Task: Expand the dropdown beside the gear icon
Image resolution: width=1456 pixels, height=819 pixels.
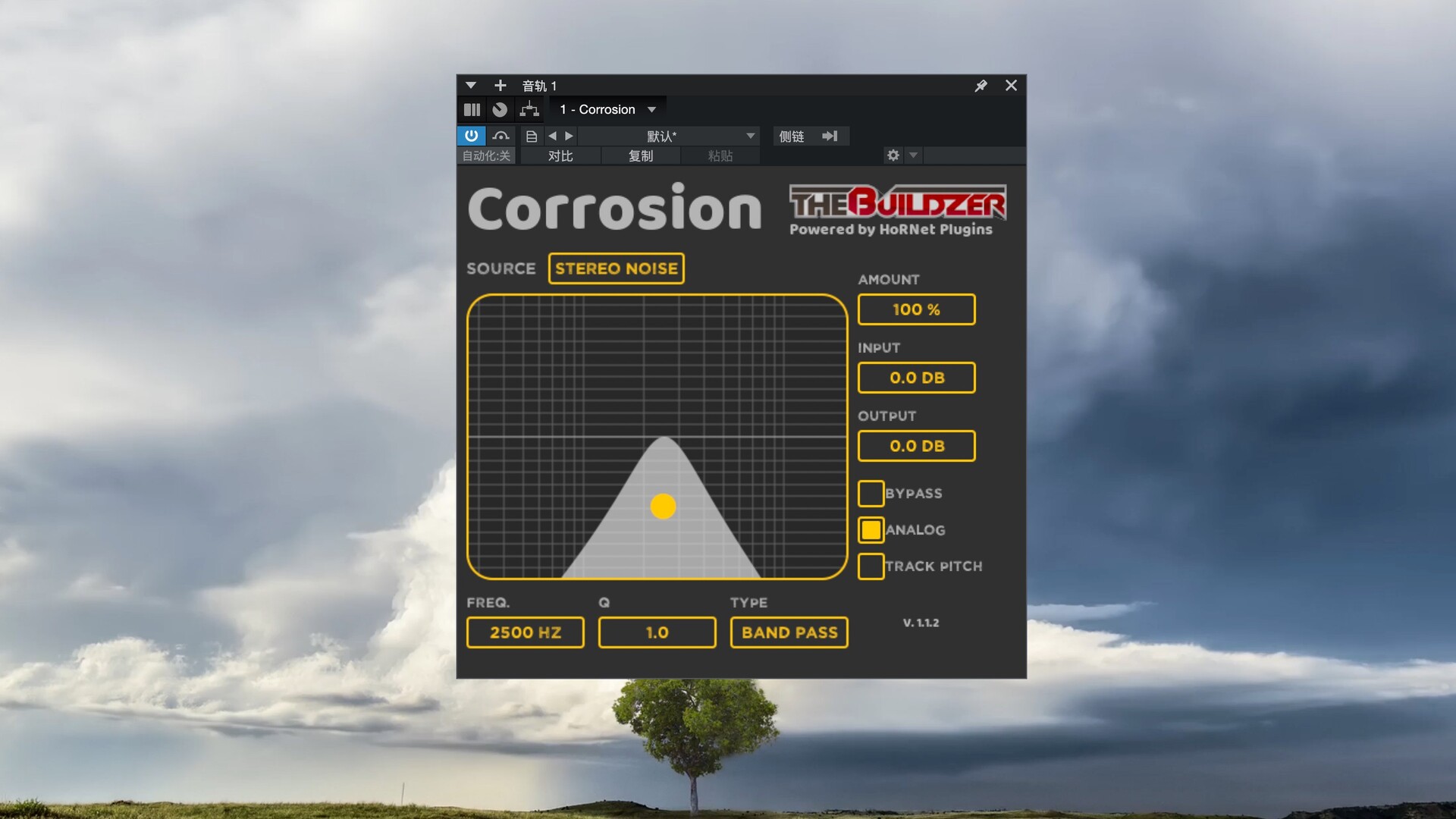Action: (913, 155)
